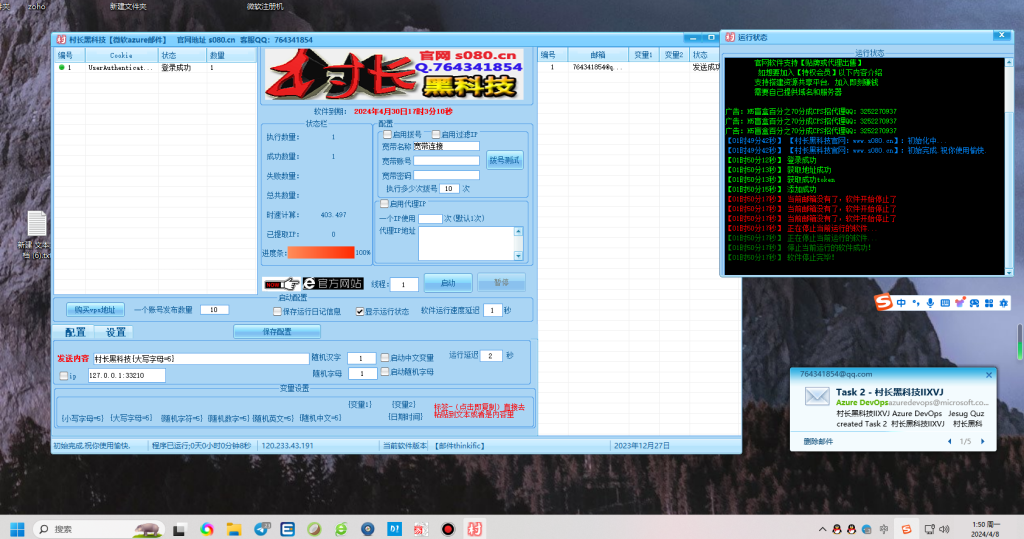Switch to the 设置 tab

(116, 332)
